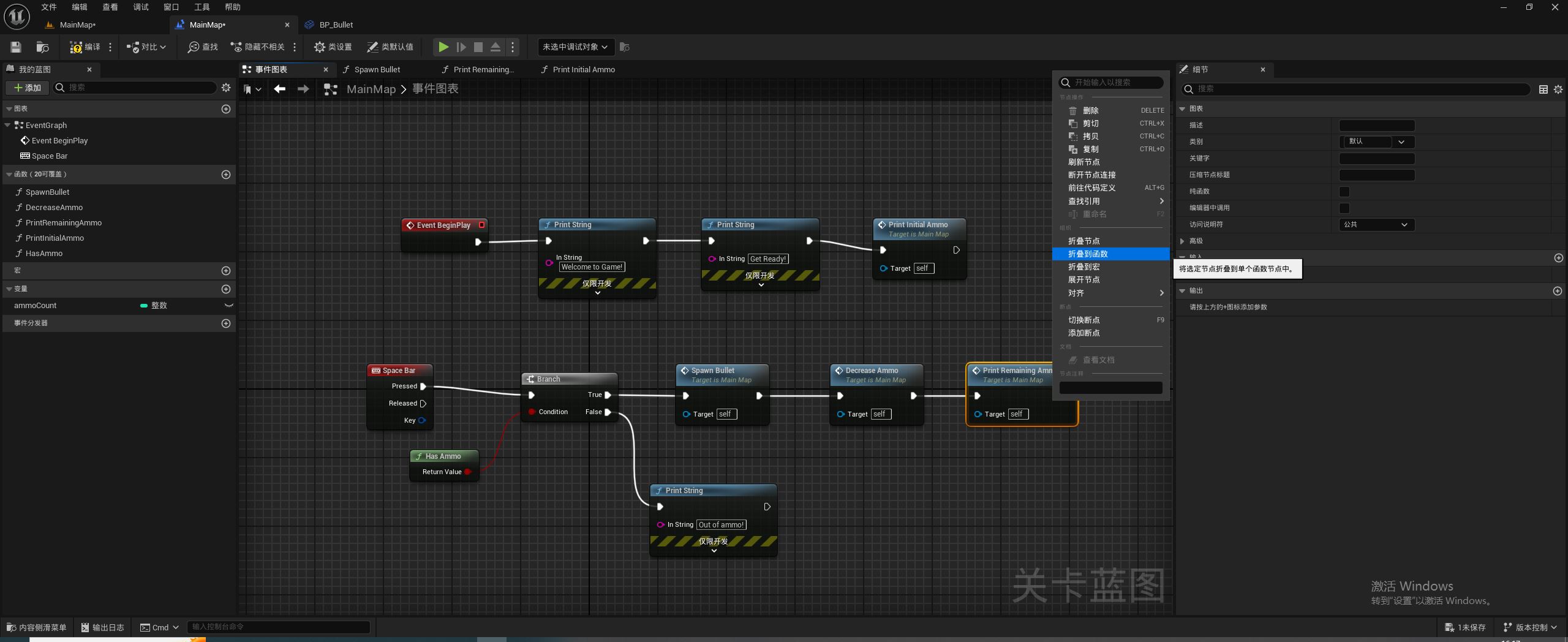This screenshot has width=1568, height=642.
Task: Click the graph navigate back arrow
Action: point(280,89)
